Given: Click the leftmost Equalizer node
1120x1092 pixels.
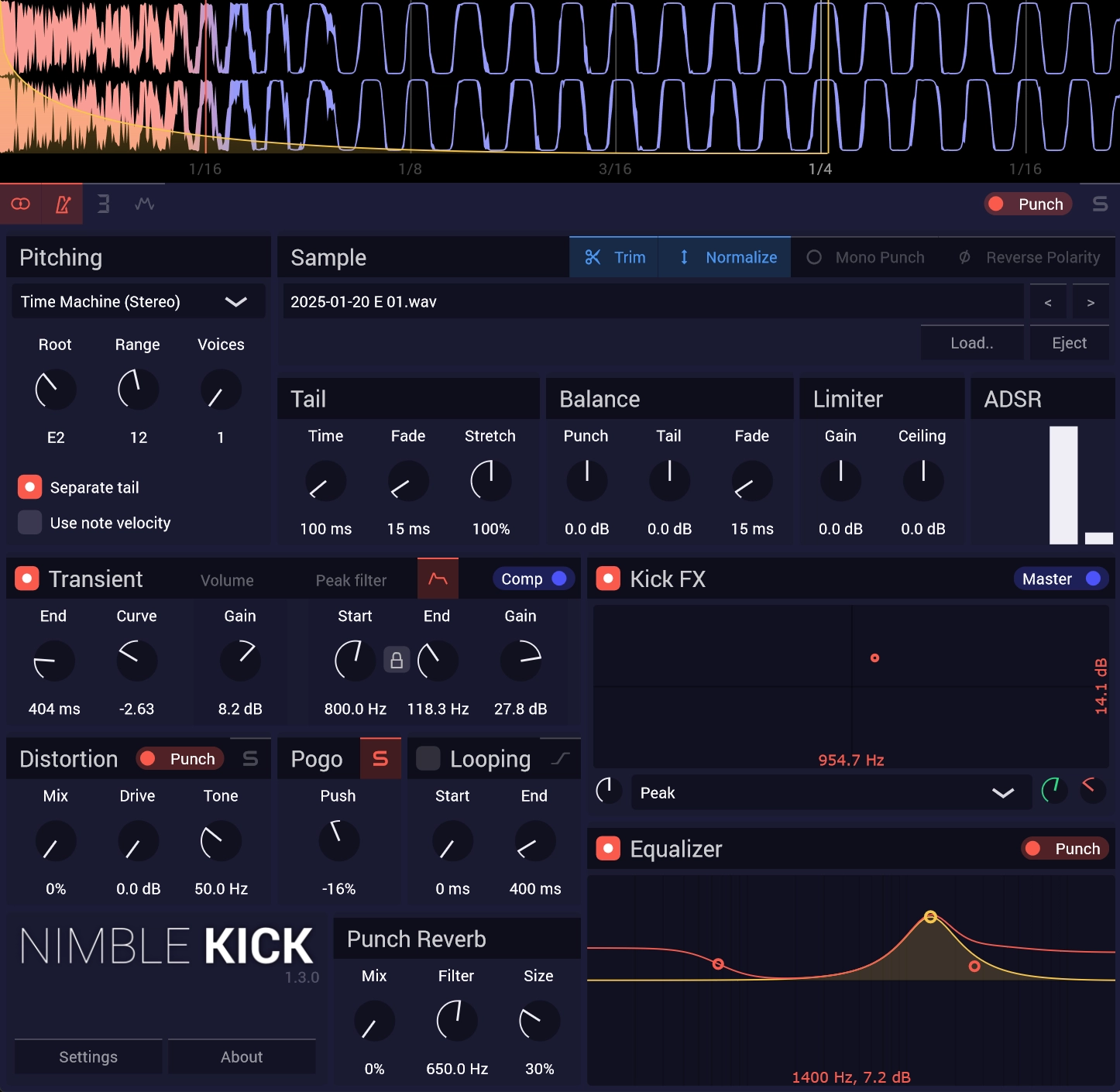Looking at the screenshot, I should tap(718, 964).
